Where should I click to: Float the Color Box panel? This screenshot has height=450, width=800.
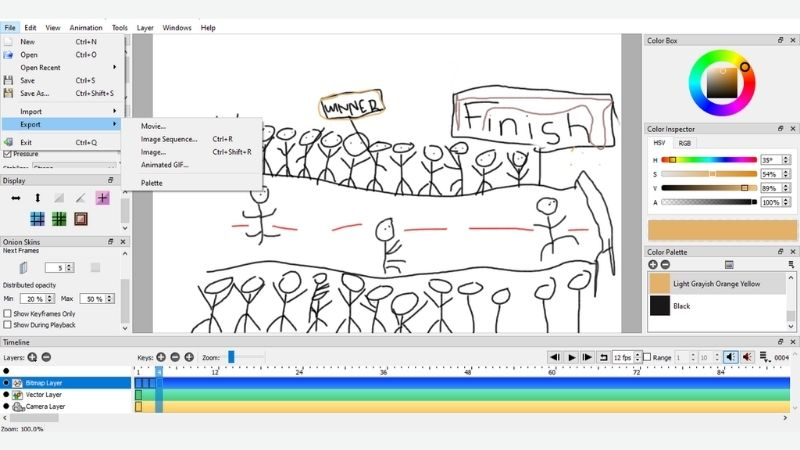(780, 40)
